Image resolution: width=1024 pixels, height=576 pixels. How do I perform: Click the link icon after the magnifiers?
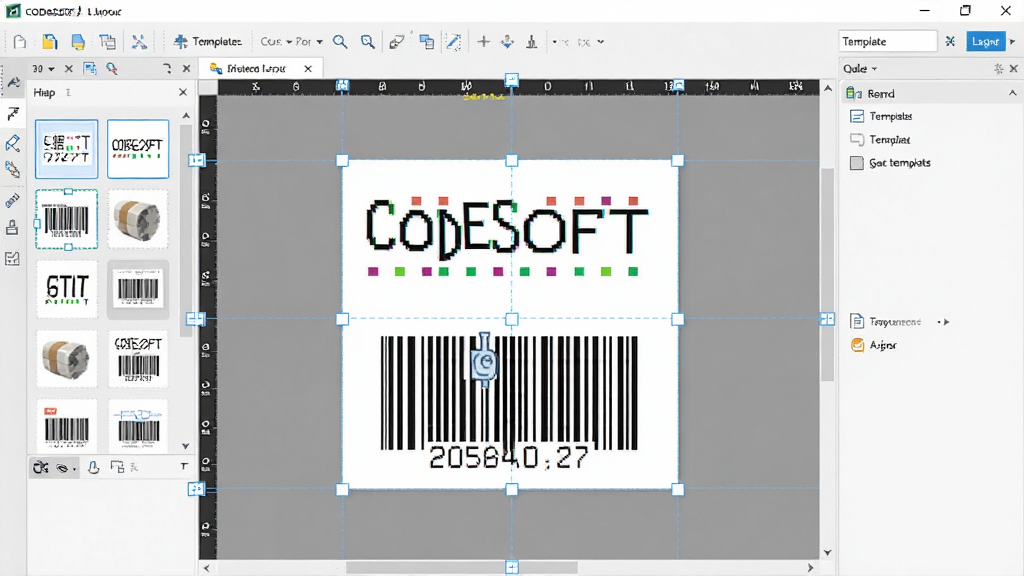click(x=396, y=42)
